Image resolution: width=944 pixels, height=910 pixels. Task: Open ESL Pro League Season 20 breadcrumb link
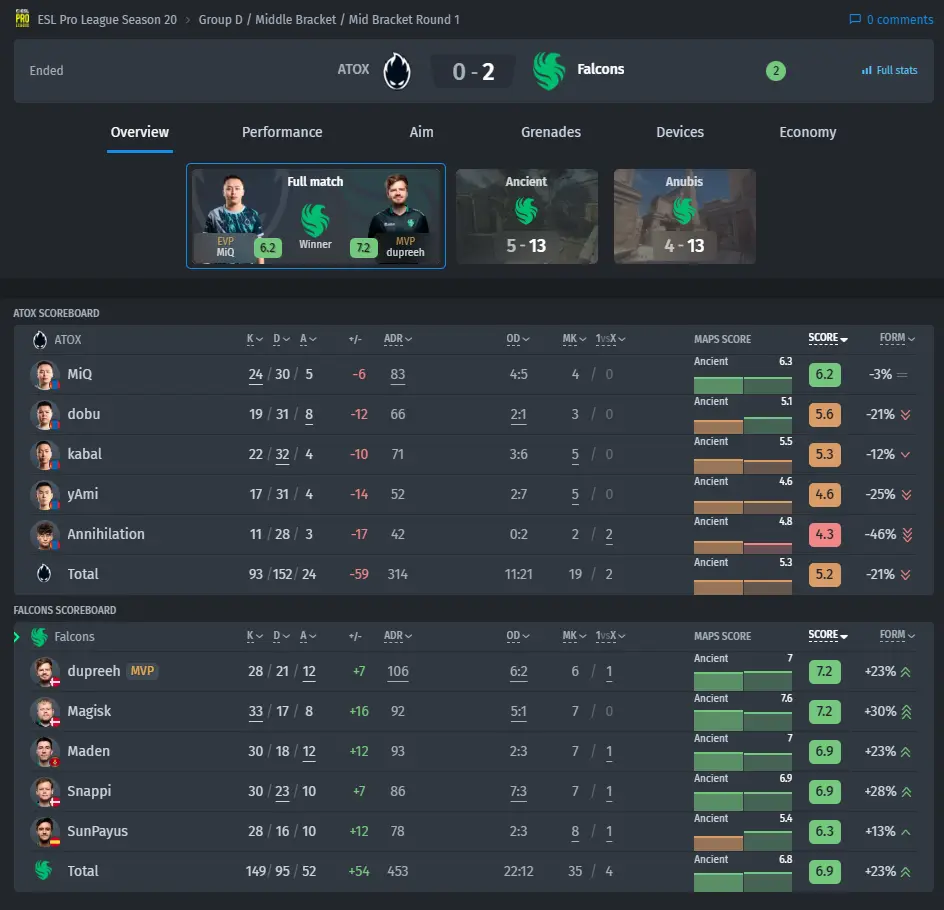(107, 20)
